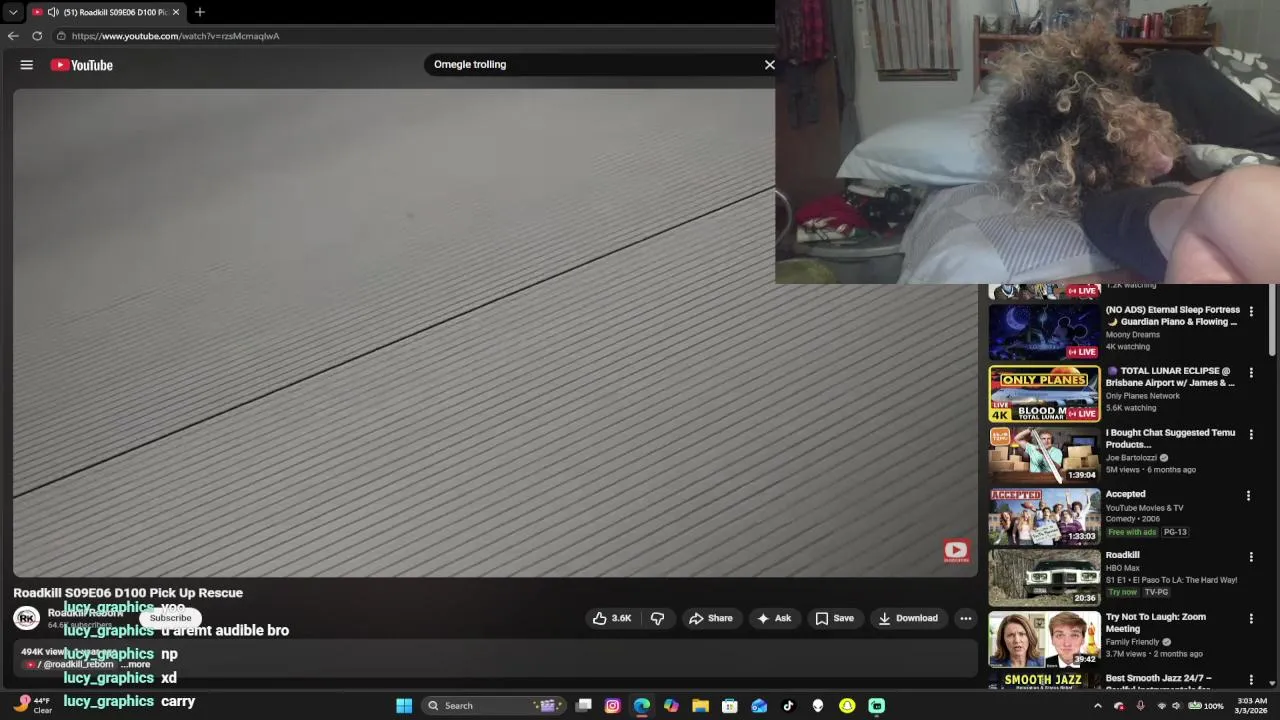
Task: Open Joe Bartolozzi channel name
Action: click(1130, 458)
